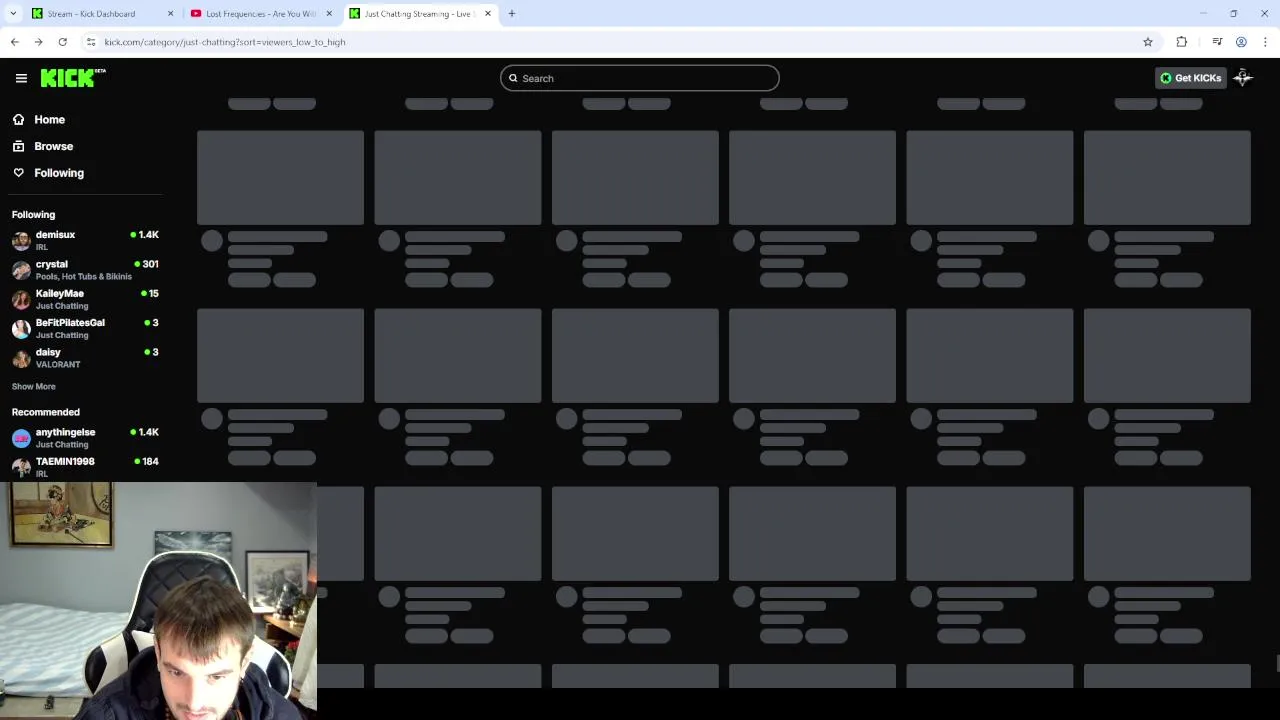Open the user profile avatar menu

tap(1243, 78)
